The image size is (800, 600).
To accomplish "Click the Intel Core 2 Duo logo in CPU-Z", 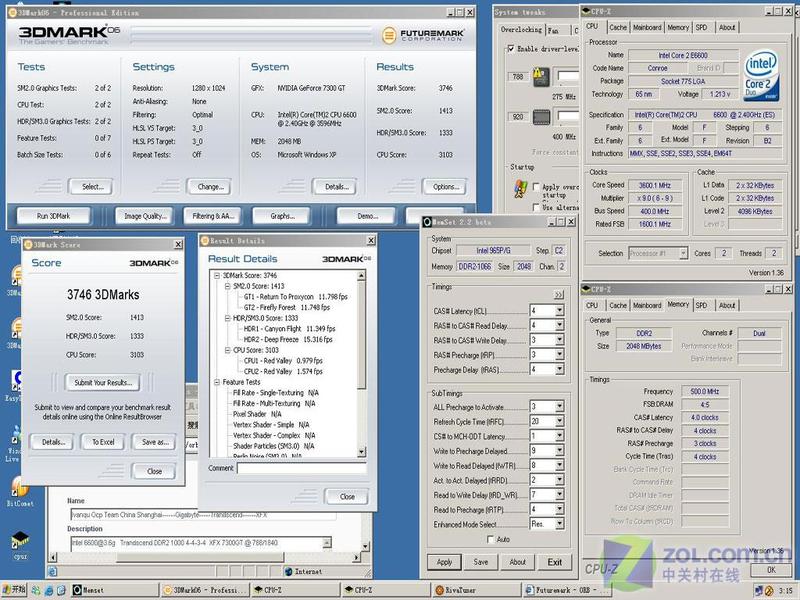I will (761, 74).
